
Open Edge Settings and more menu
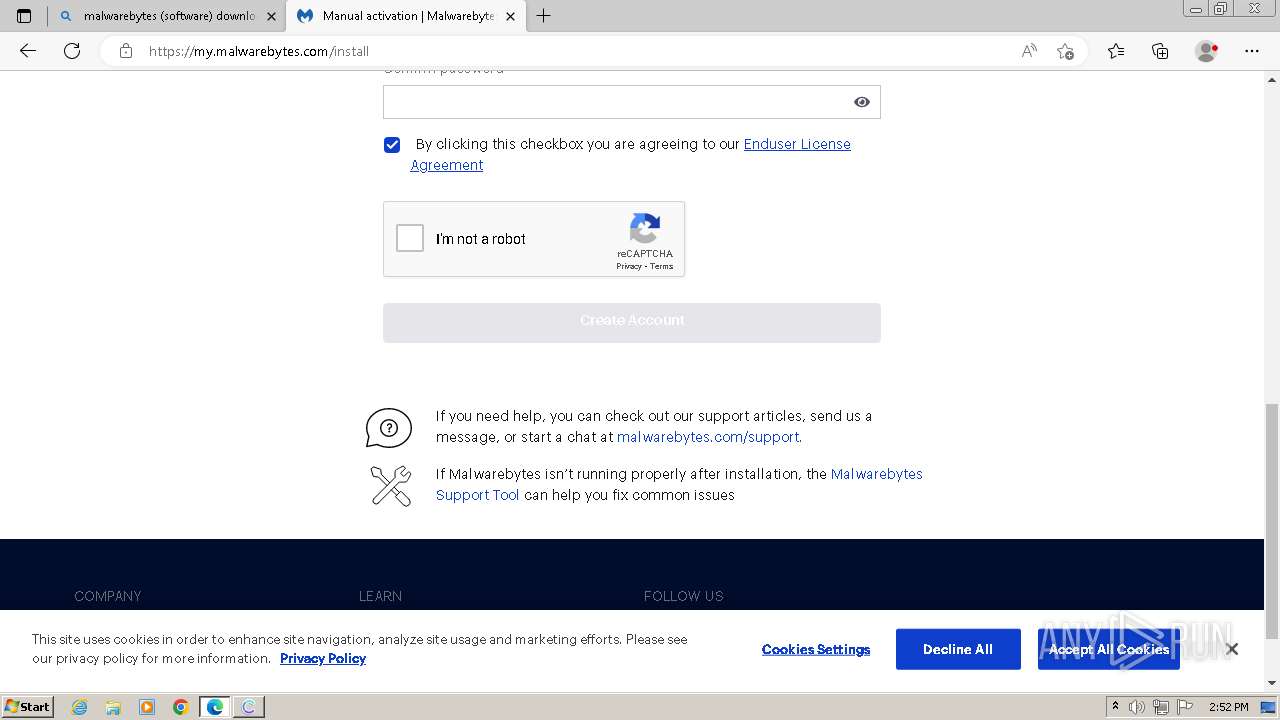[1252, 51]
